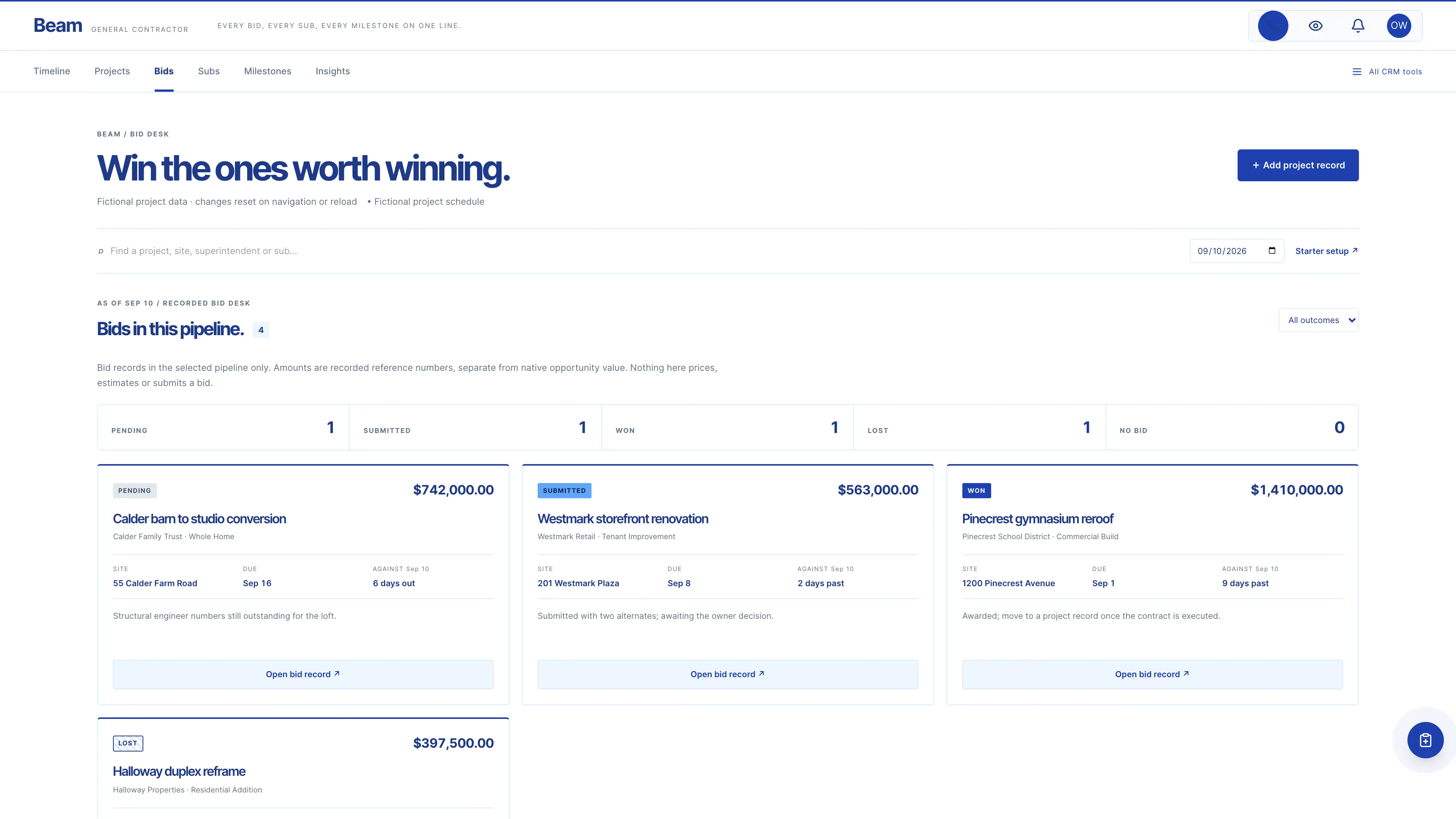Open bid record for Westmark storefront renovation
This screenshot has width=1456, height=819.
pos(728,674)
